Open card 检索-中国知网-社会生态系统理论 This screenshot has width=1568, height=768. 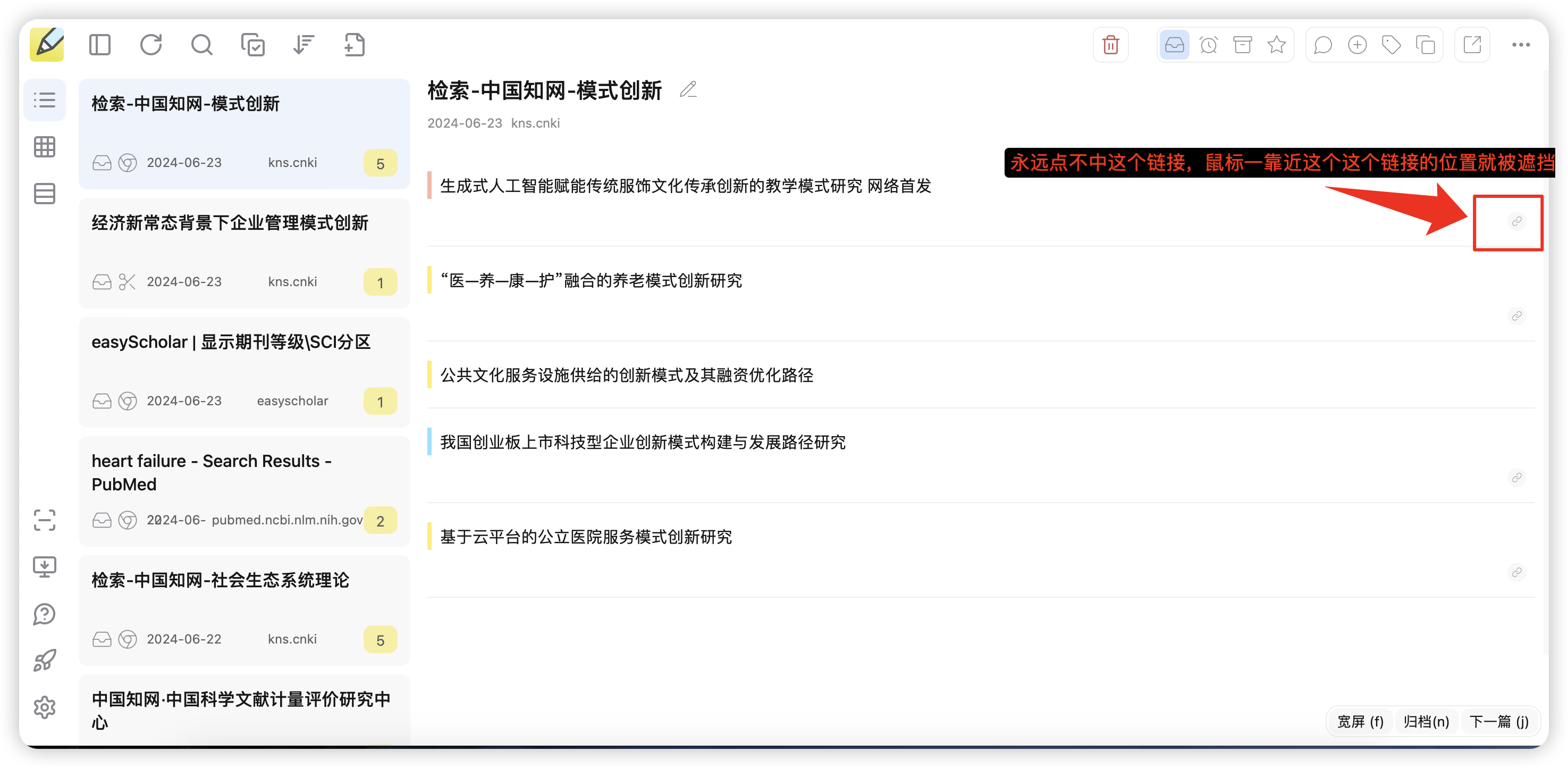pos(244,610)
